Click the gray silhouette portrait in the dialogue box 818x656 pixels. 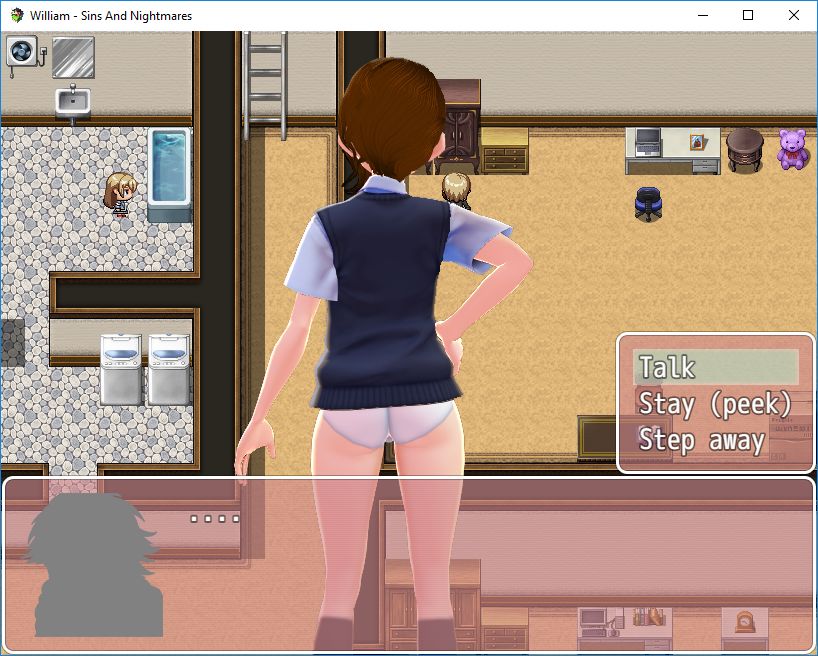(x=94, y=565)
